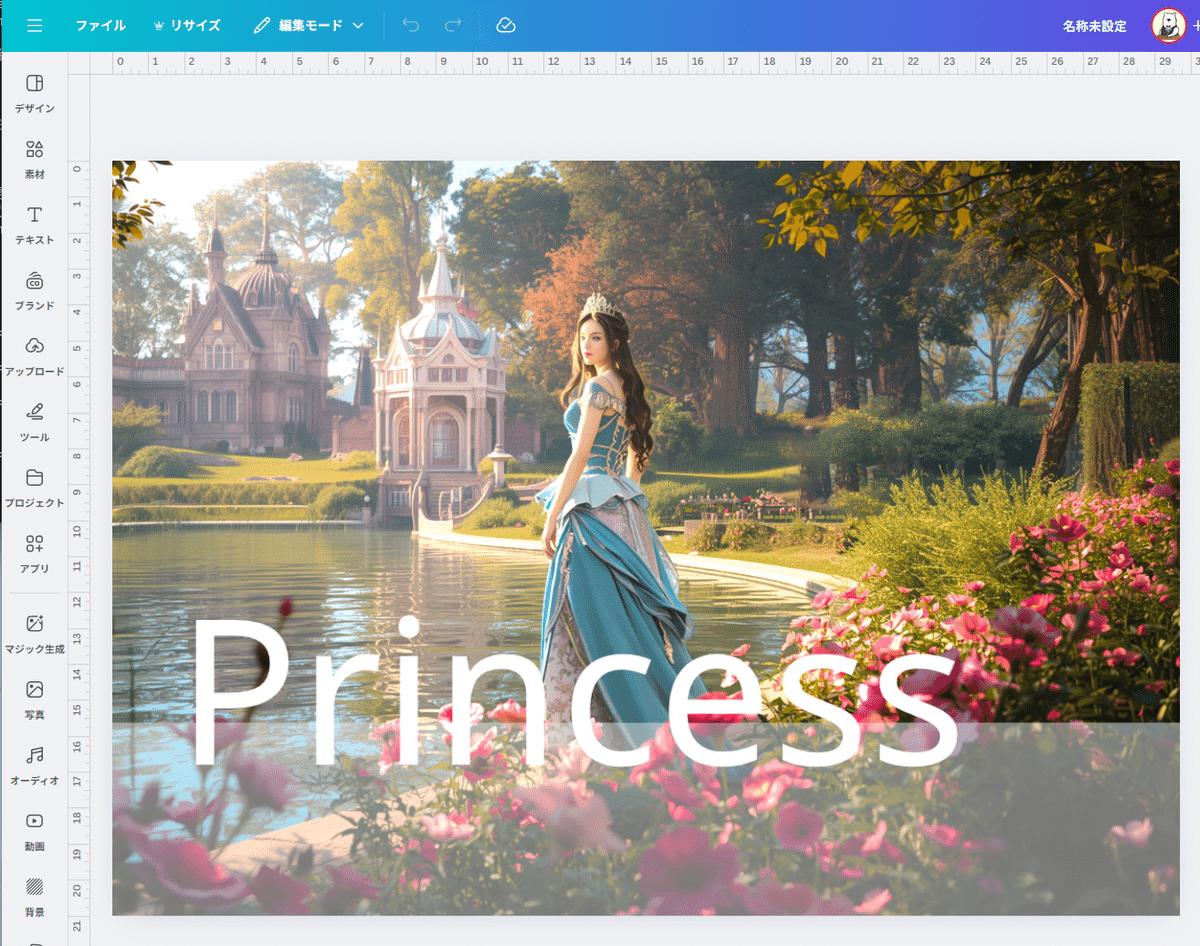Open the ファイル menu
This screenshot has width=1200, height=946.
click(101, 26)
